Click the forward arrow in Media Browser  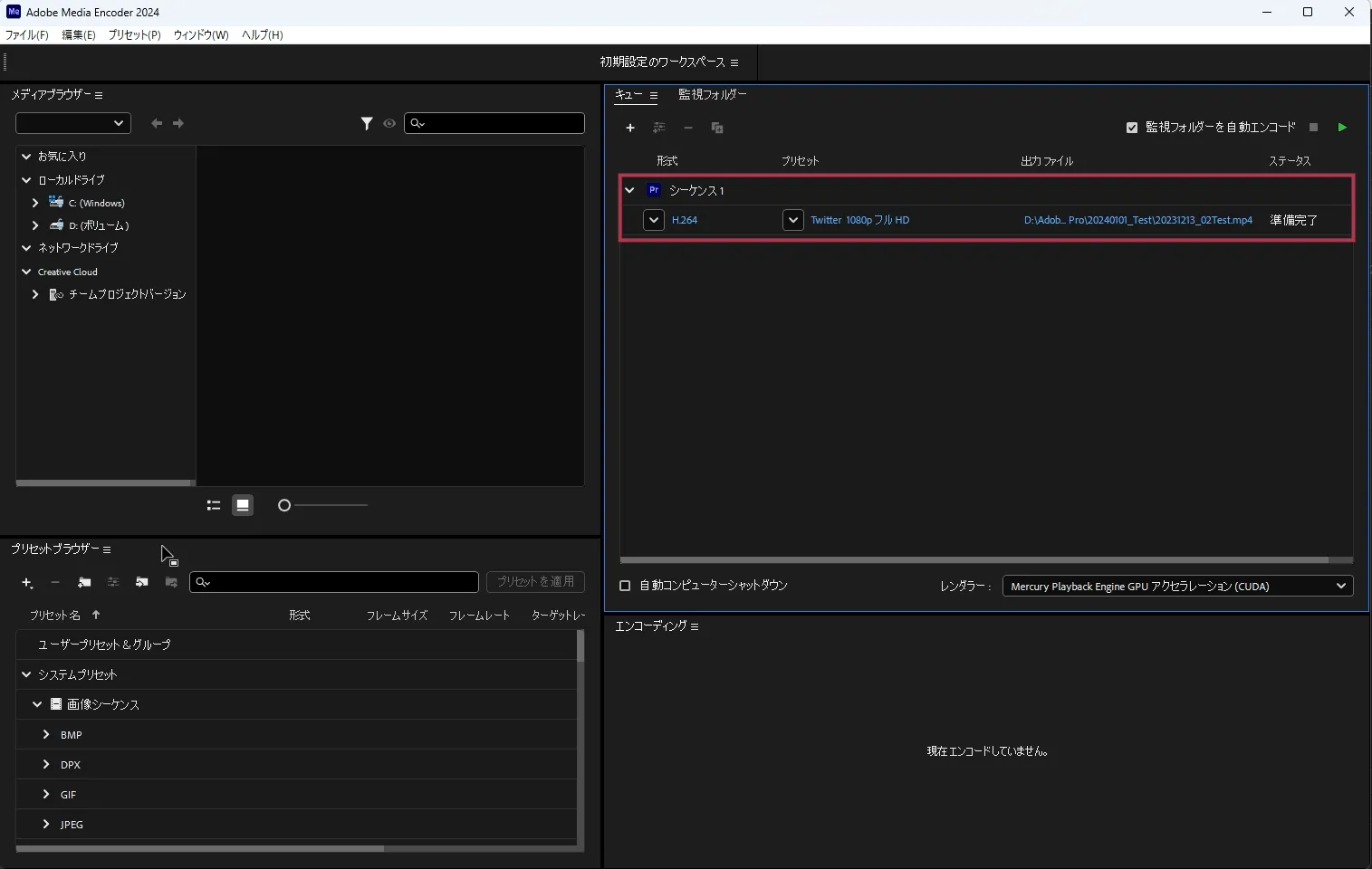(x=178, y=123)
